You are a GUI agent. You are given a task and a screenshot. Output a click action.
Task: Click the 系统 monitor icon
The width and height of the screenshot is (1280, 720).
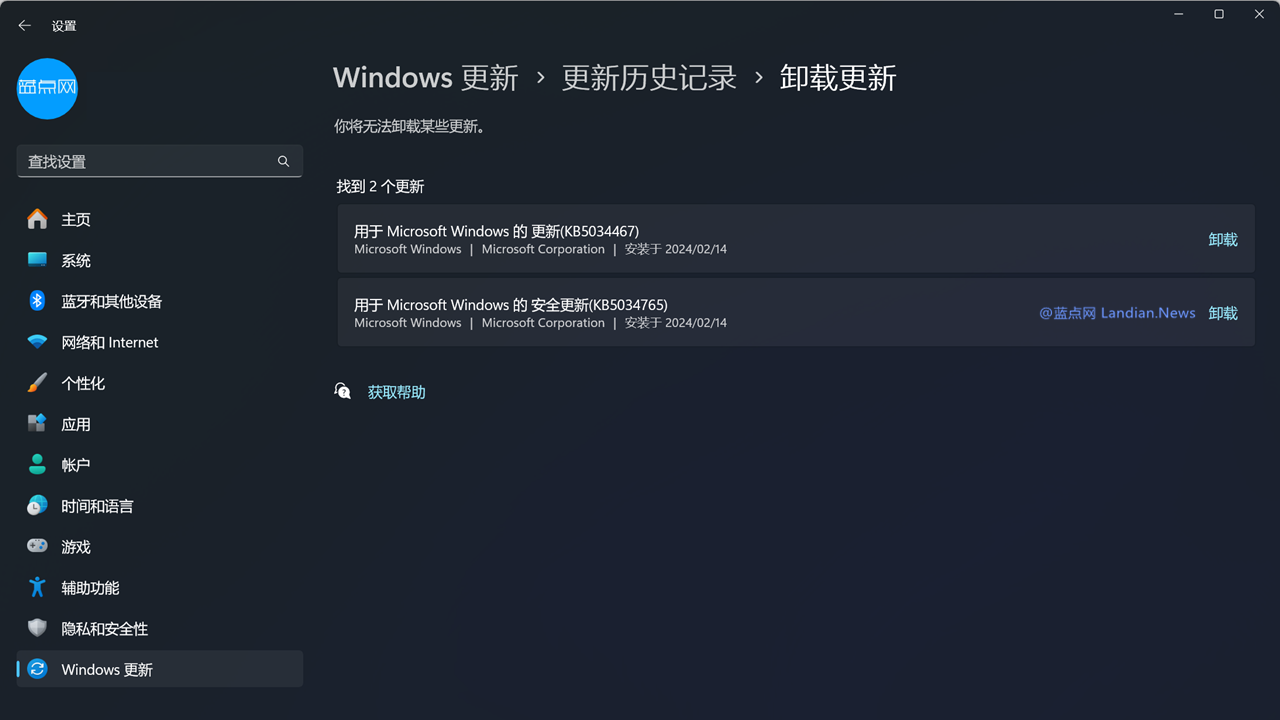tap(37, 260)
